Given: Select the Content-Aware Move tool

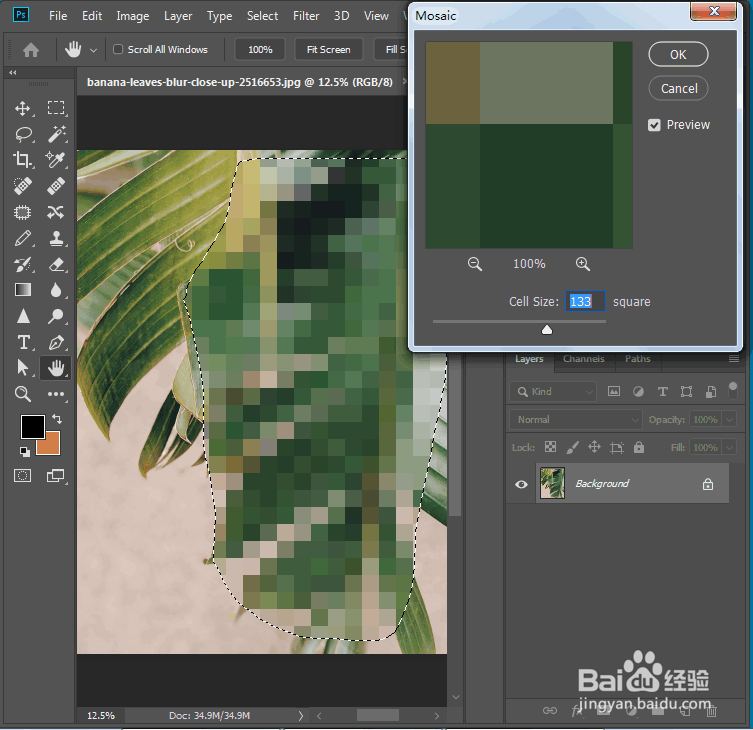Looking at the screenshot, I should pyautogui.click(x=56, y=212).
